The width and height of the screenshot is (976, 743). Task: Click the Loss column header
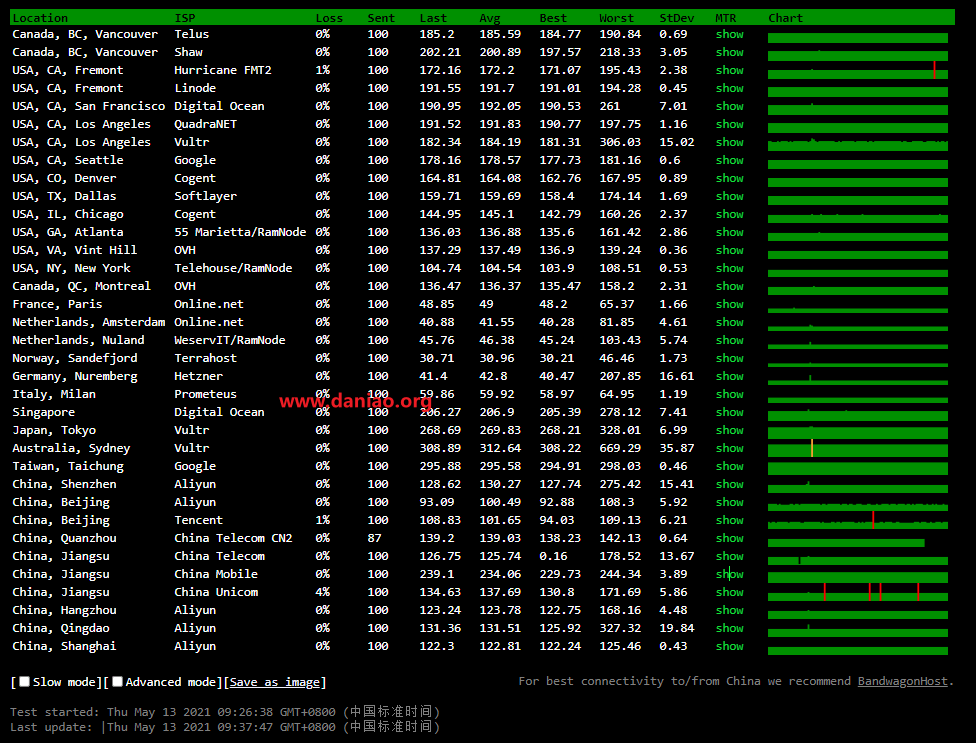pyautogui.click(x=329, y=18)
